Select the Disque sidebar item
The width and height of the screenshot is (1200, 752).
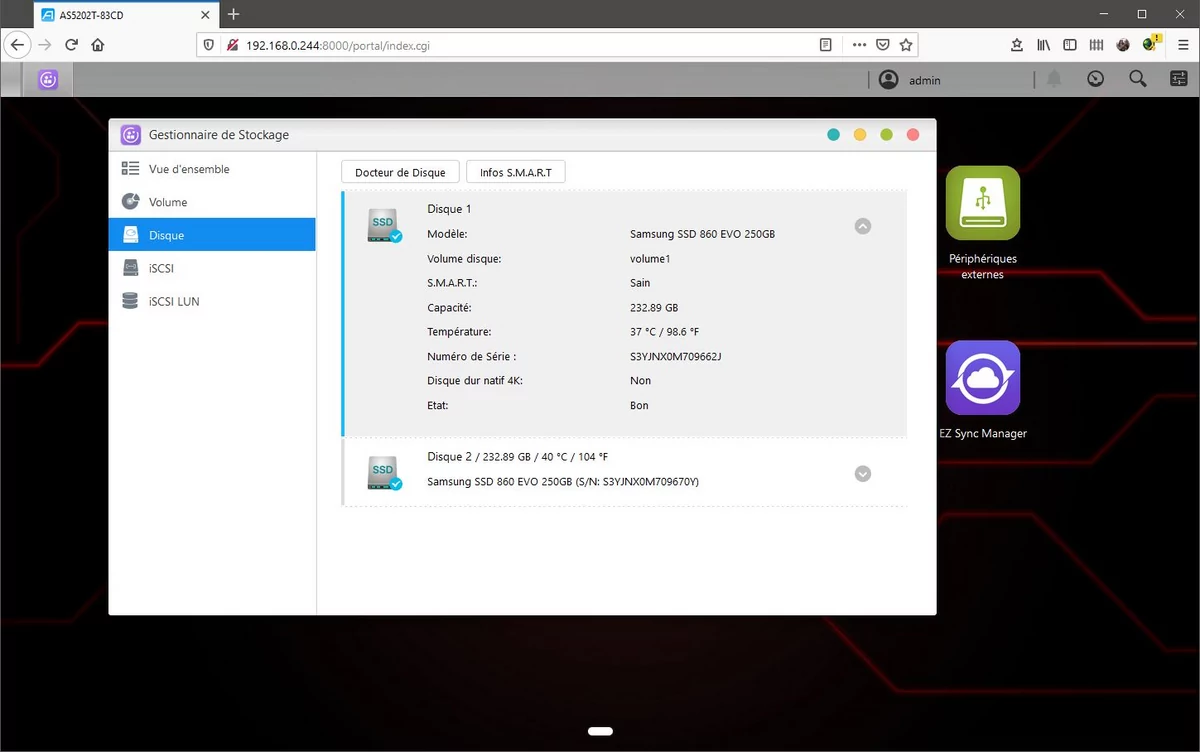click(212, 235)
